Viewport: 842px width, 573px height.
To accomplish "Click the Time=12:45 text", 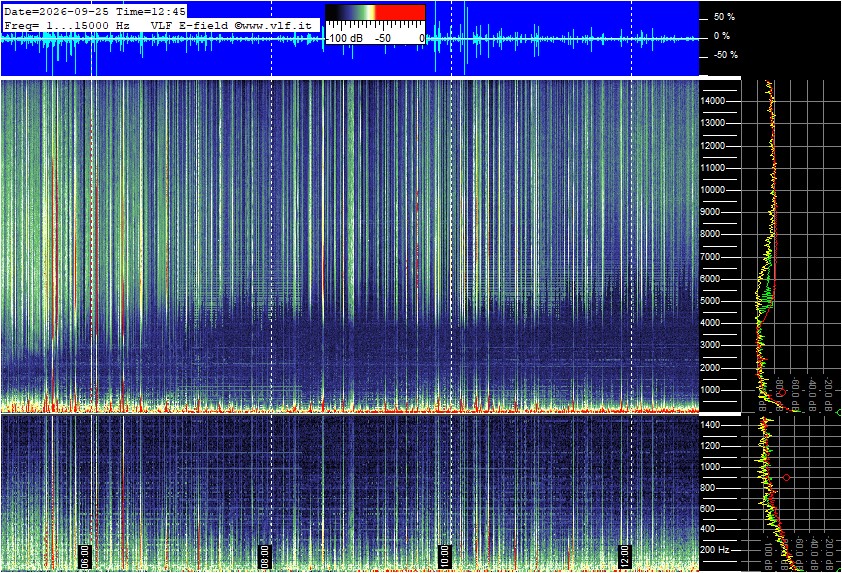I will tap(151, 11).
